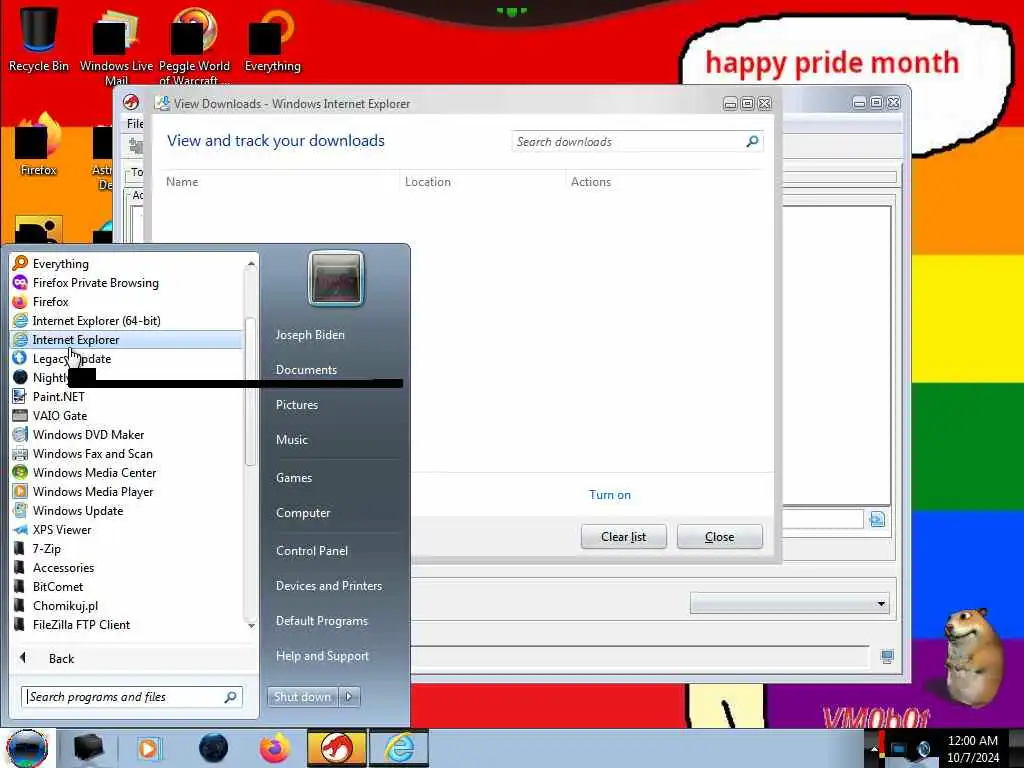Open the dropdown in the background window
Viewport: 1024px width, 768px height.
pos(790,603)
